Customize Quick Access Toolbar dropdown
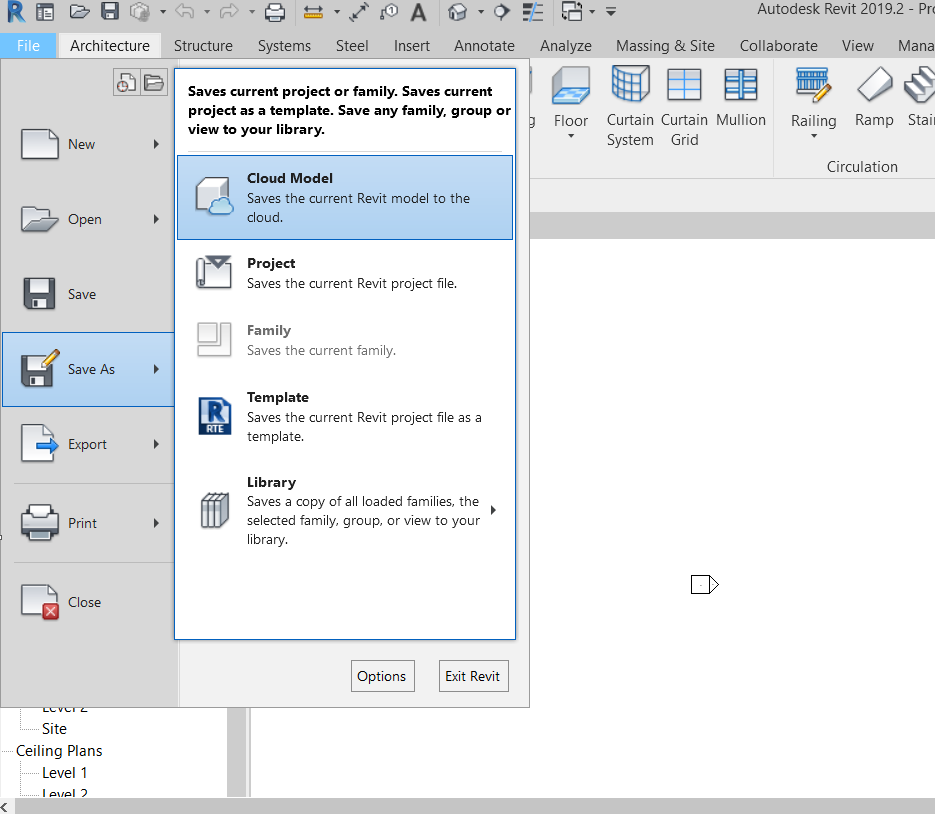Viewport: 935px width, 814px height. (611, 11)
